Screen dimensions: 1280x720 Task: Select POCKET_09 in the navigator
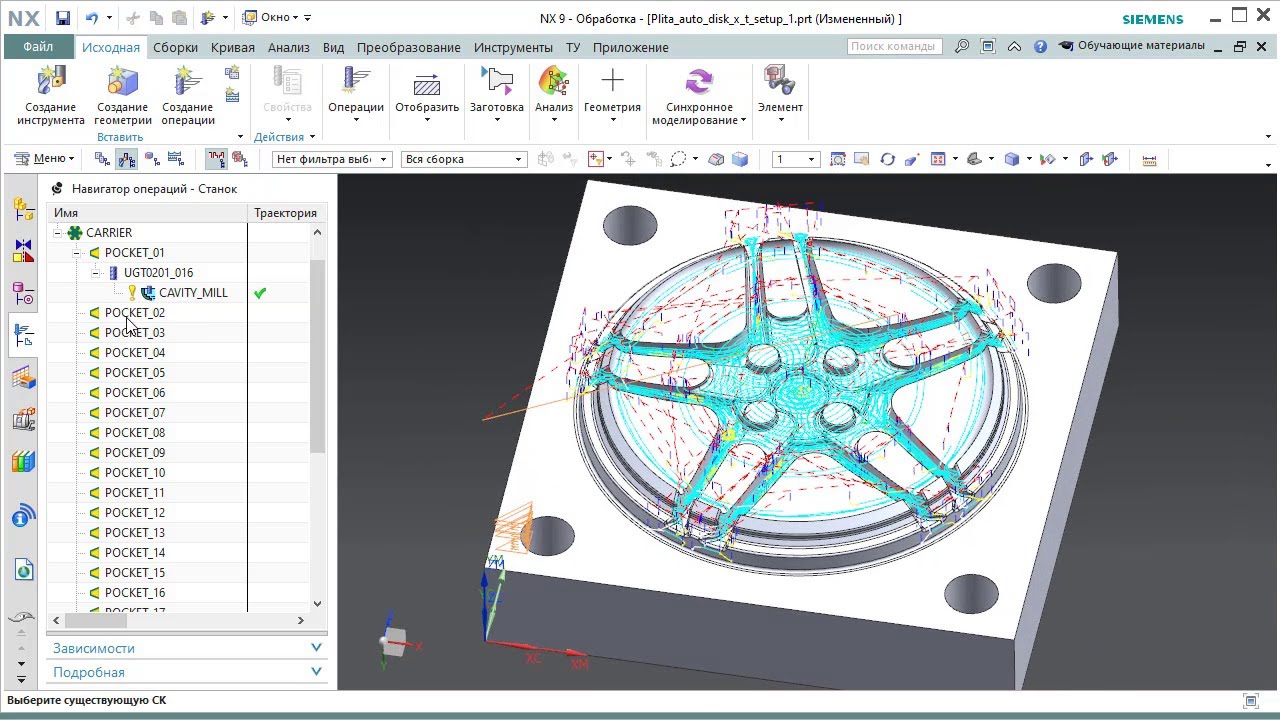click(x=134, y=452)
